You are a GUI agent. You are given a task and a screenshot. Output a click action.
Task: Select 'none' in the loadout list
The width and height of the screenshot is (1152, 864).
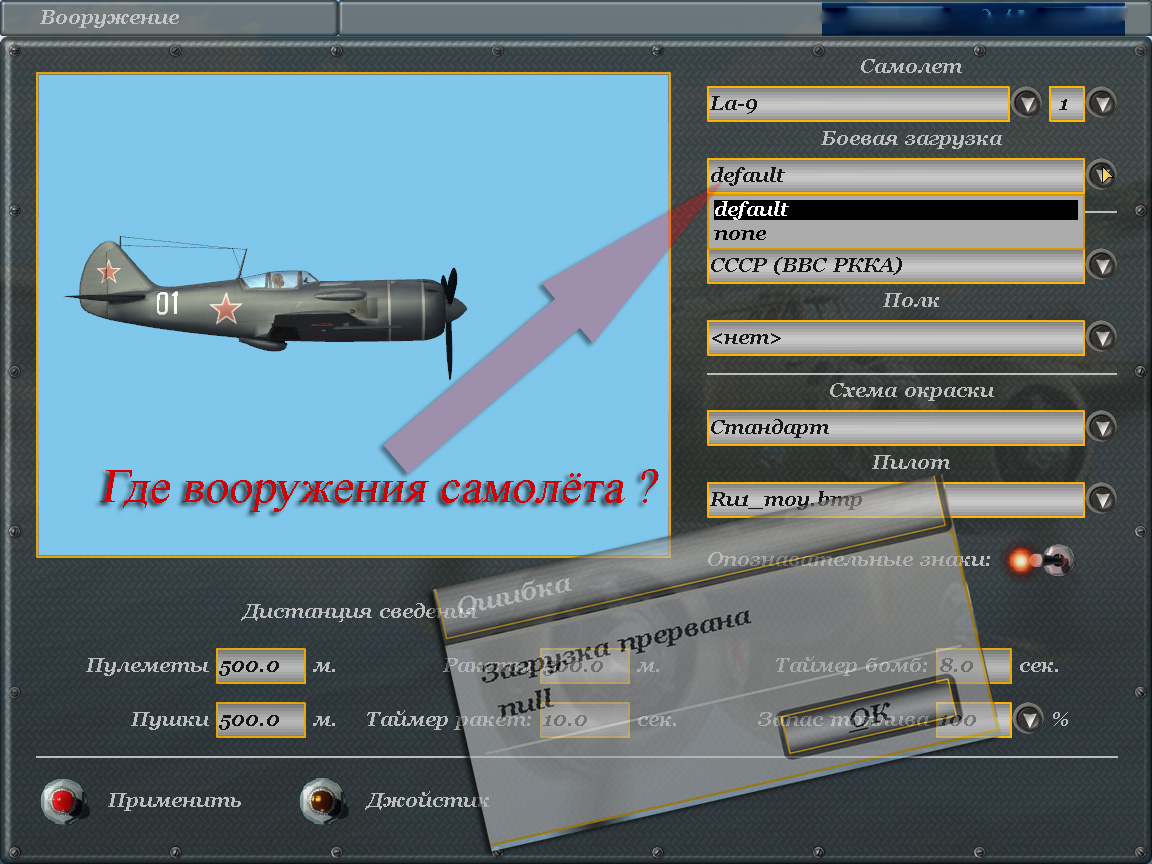pyautogui.click(x=896, y=234)
